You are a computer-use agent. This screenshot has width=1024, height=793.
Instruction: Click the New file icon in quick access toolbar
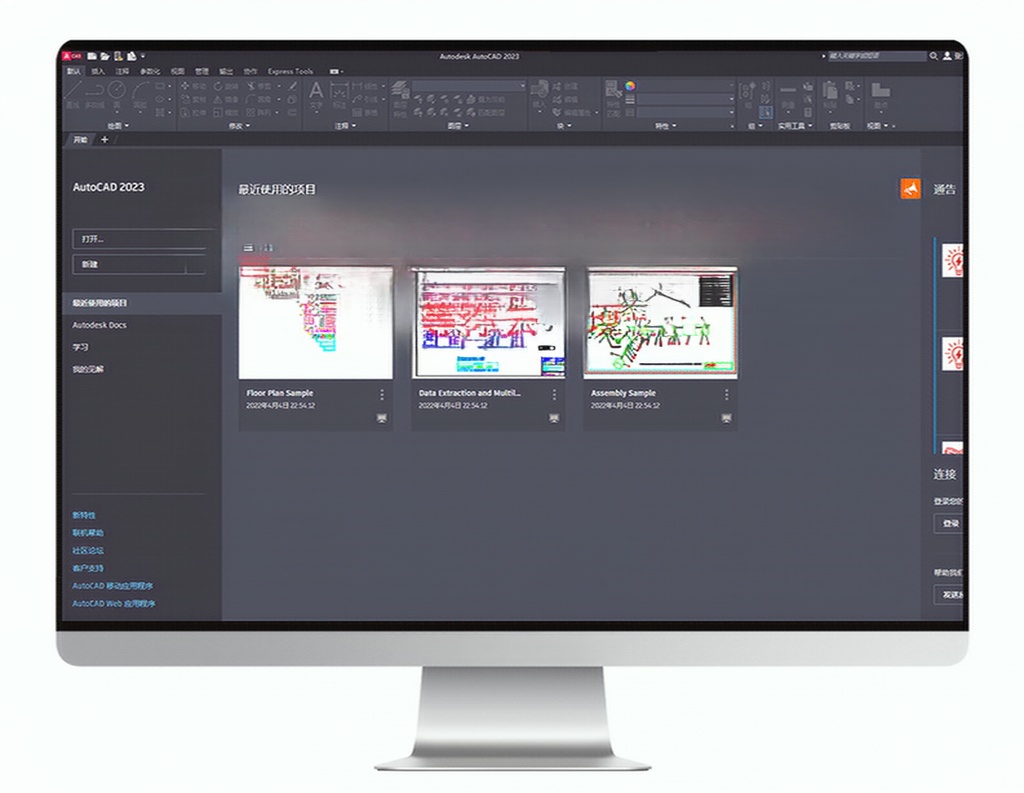pyautogui.click(x=92, y=56)
